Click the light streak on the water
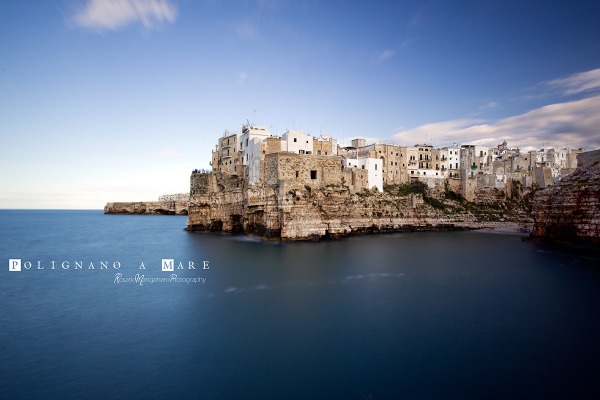This screenshot has width=600, height=400. coord(370,277)
